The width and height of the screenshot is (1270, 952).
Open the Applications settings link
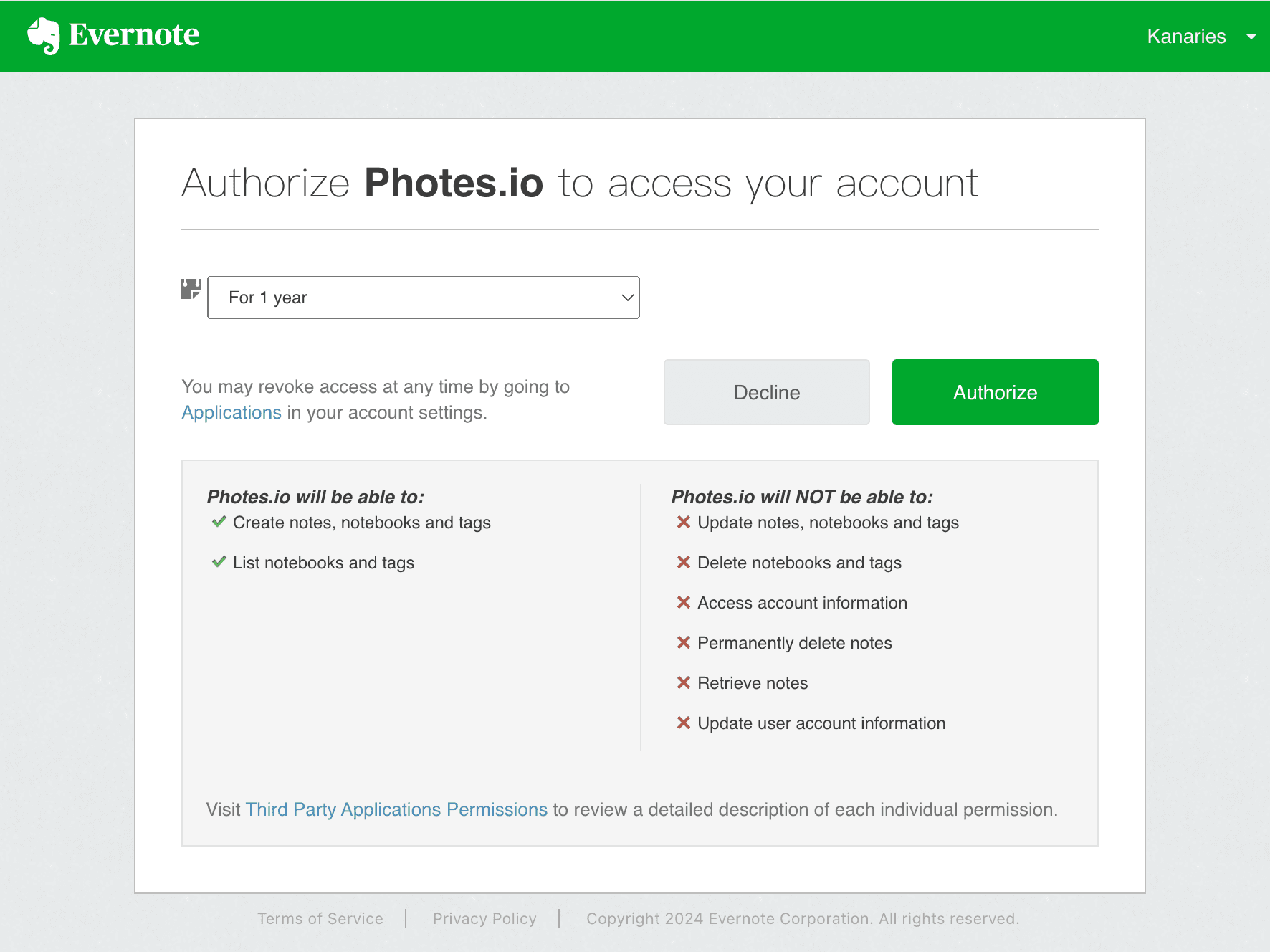(x=231, y=412)
